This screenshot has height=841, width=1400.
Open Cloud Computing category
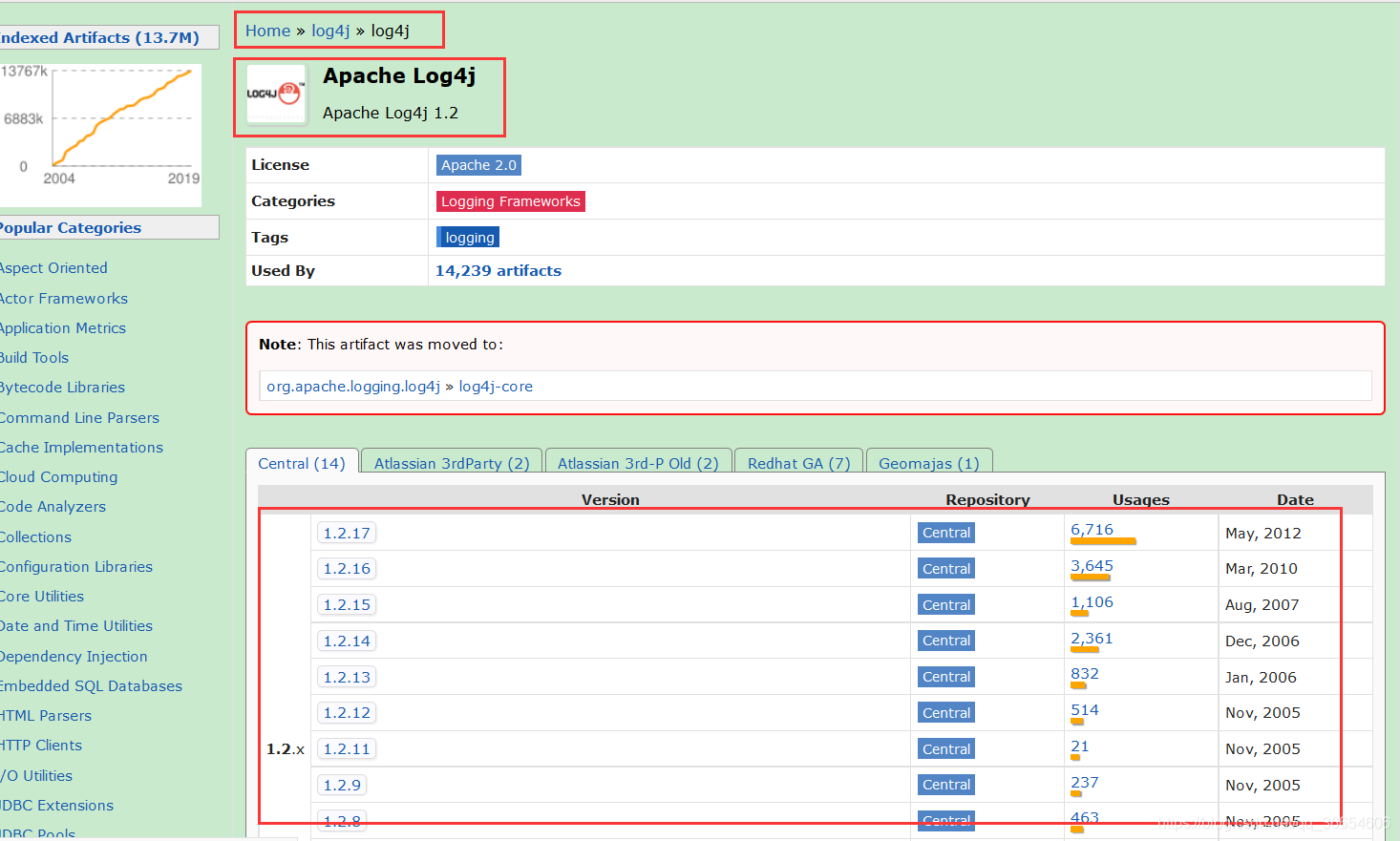tap(58, 477)
